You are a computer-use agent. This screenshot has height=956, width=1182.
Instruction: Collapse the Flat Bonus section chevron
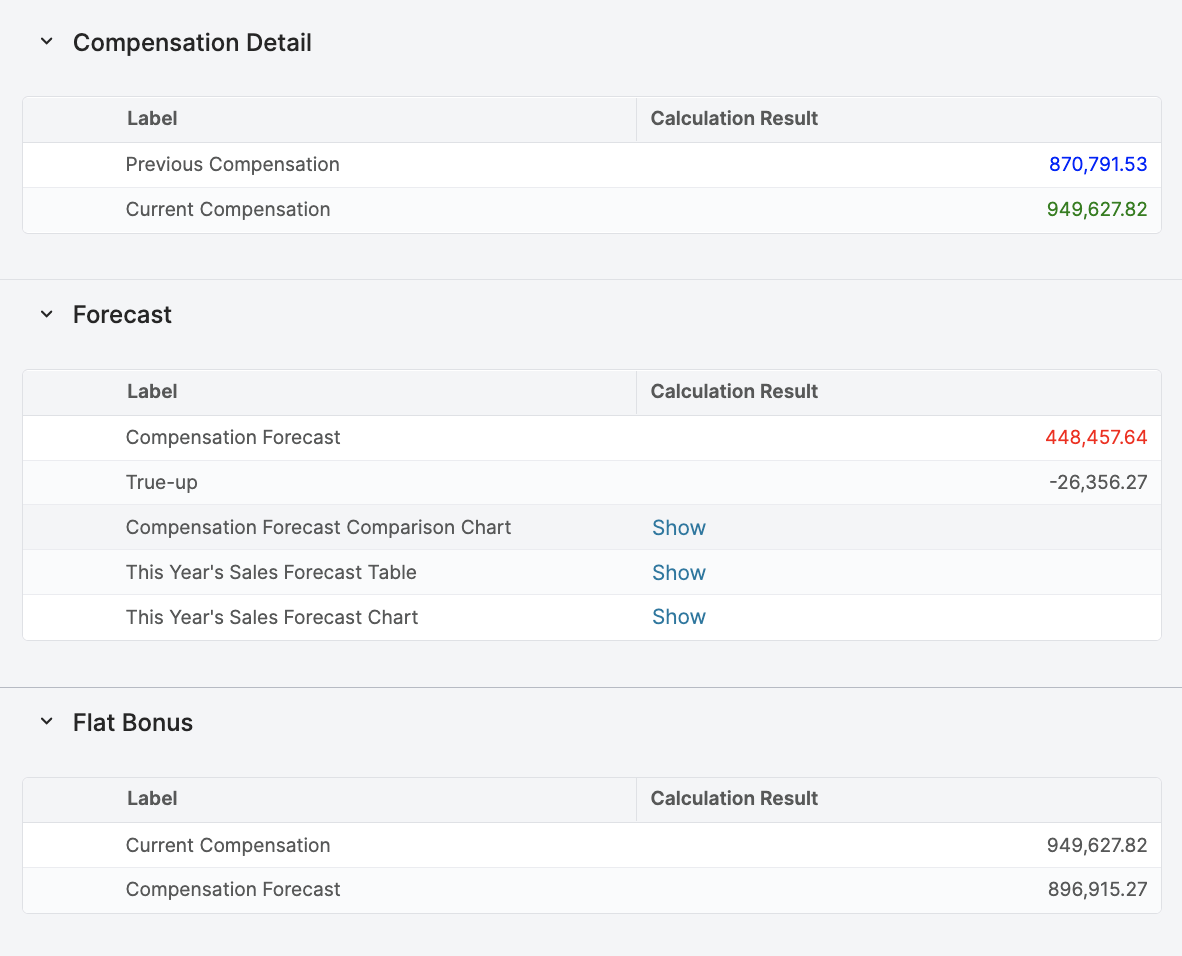click(46, 722)
